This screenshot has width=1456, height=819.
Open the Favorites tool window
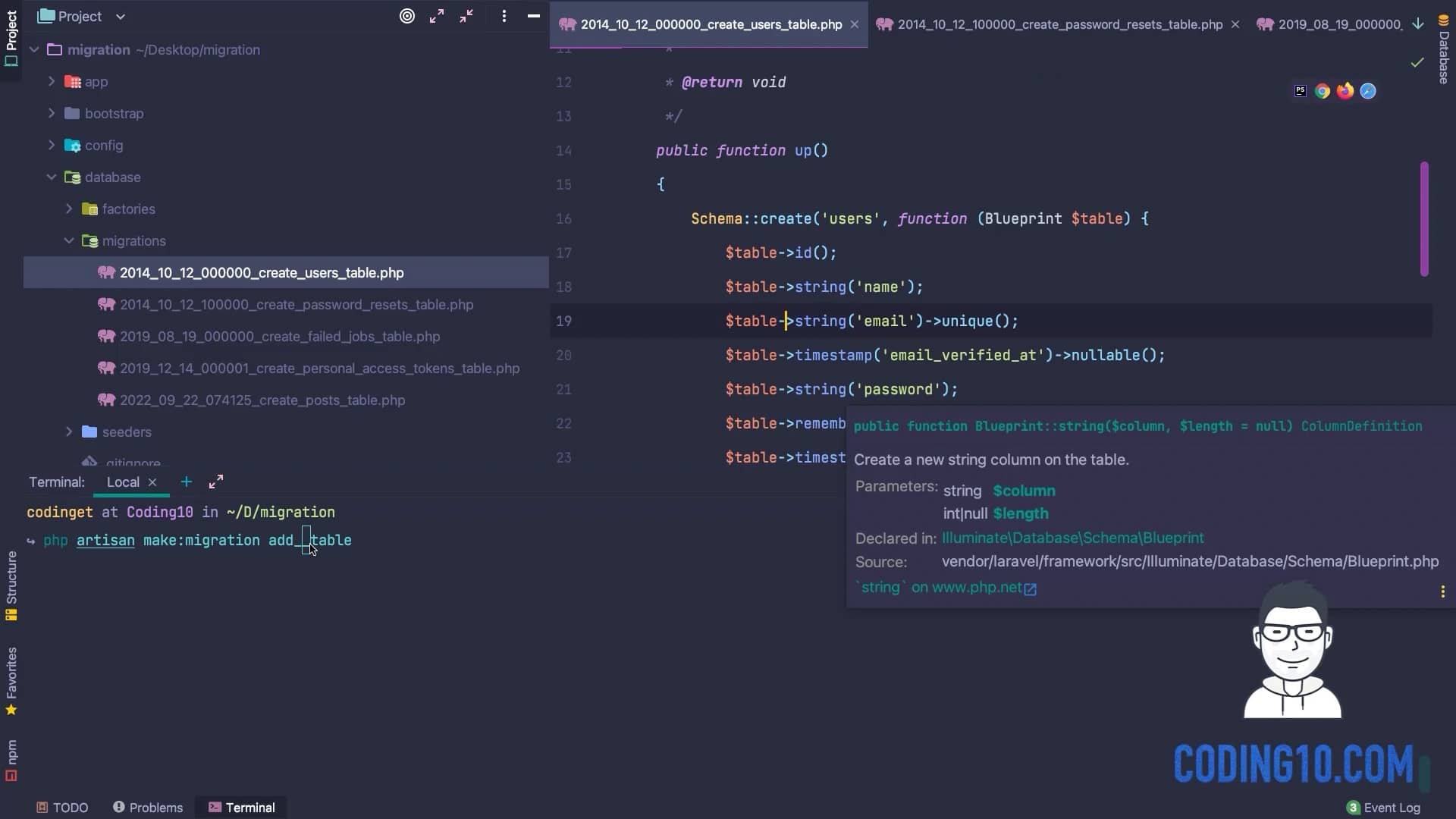click(11, 681)
